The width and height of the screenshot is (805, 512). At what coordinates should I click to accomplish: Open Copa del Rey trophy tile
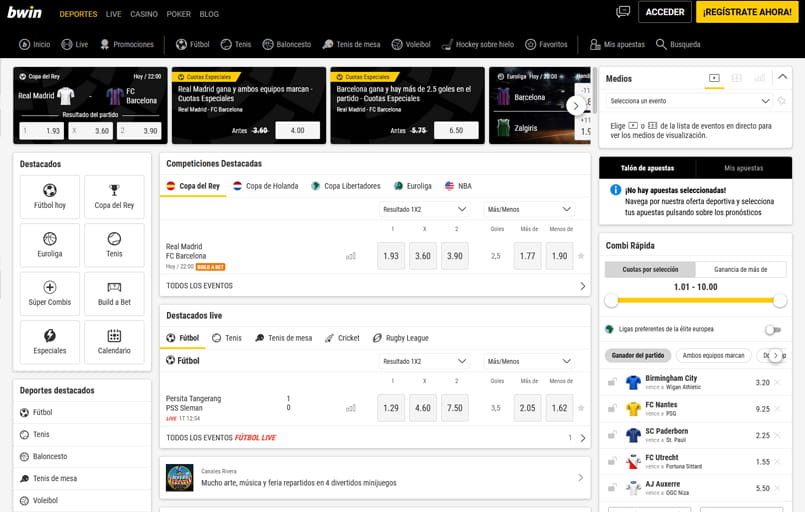(x=114, y=197)
